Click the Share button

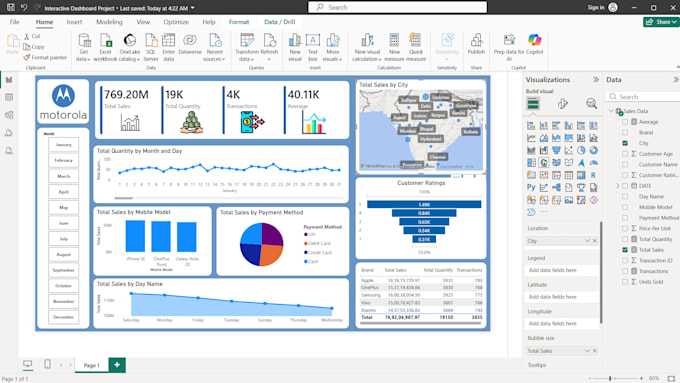click(x=661, y=22)
